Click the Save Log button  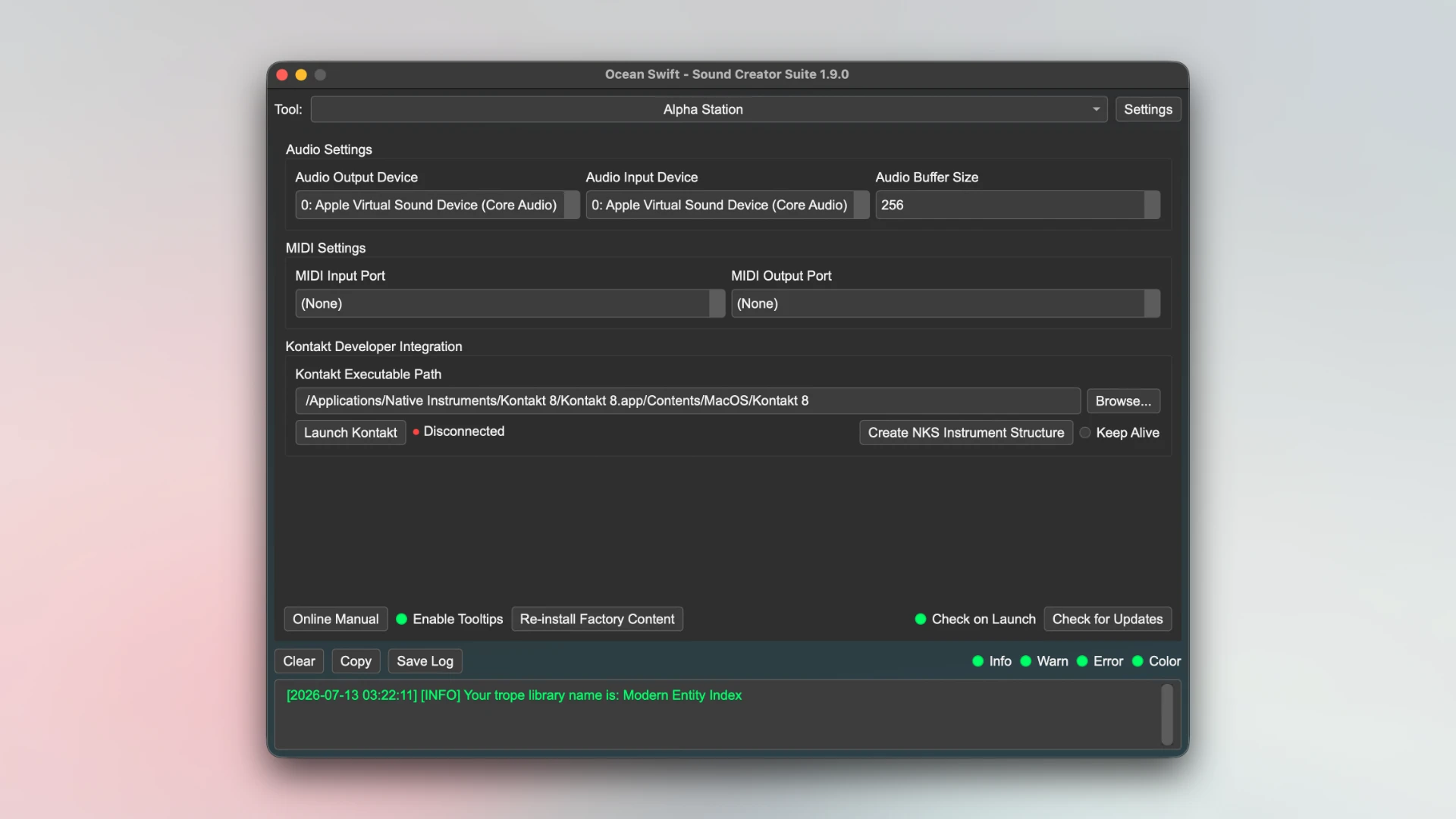point(425,661)
